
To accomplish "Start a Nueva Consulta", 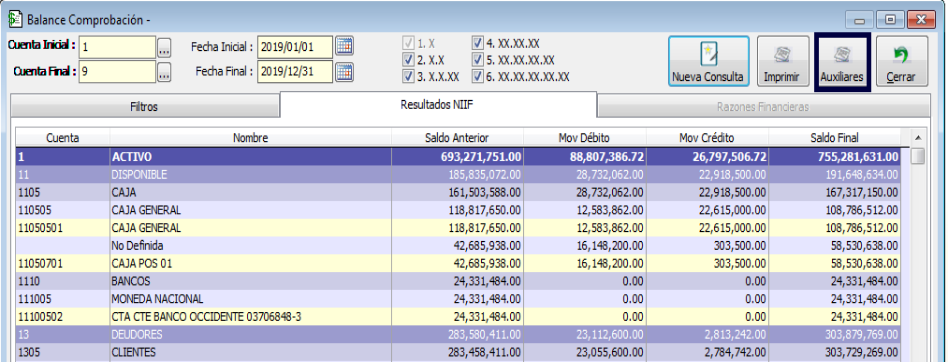I will coord(709,61).
